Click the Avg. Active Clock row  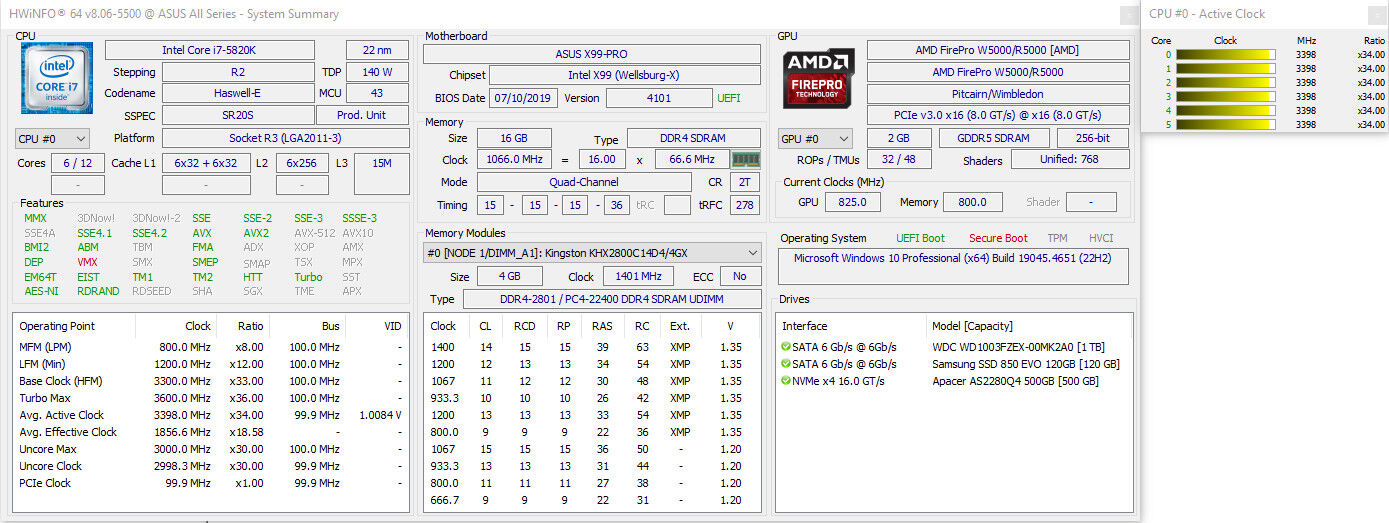212,415
